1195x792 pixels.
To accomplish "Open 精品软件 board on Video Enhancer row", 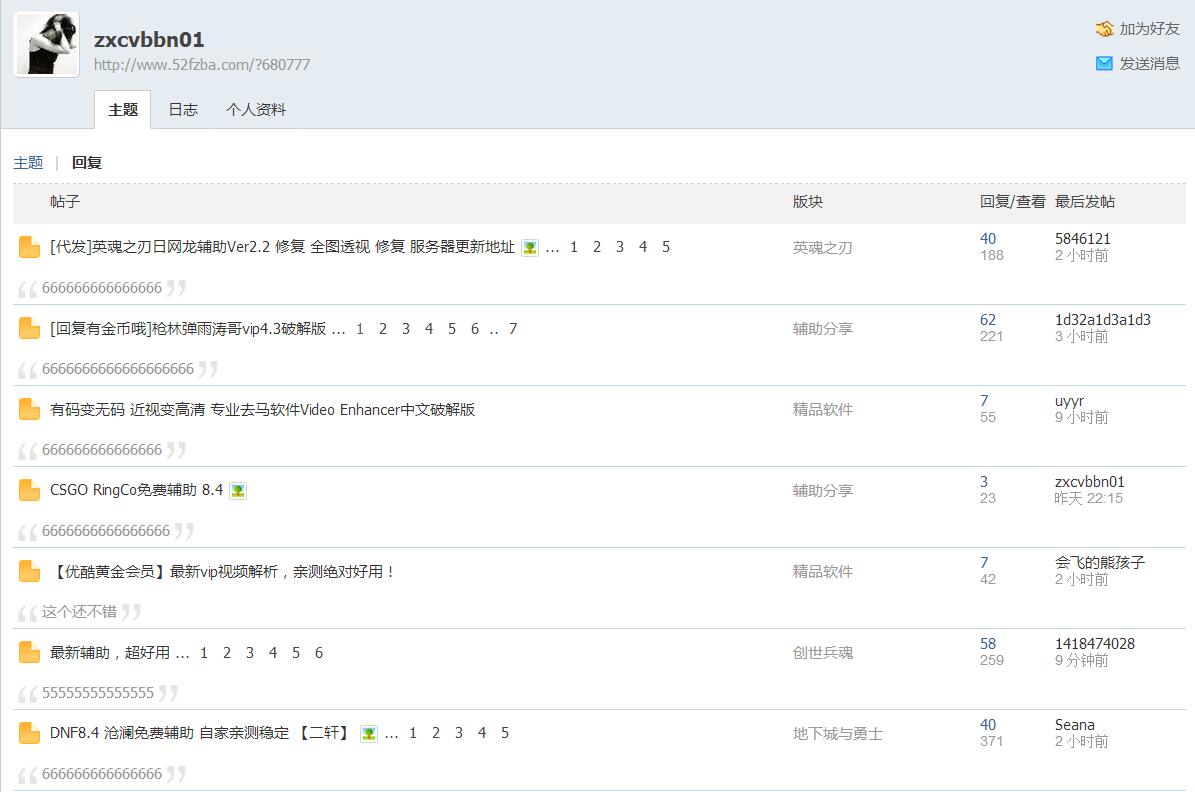I will [x=822, y=409].
